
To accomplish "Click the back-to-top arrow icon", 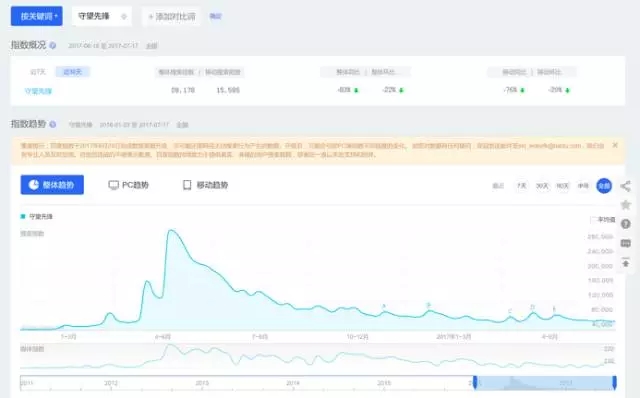I will point(626,262).
